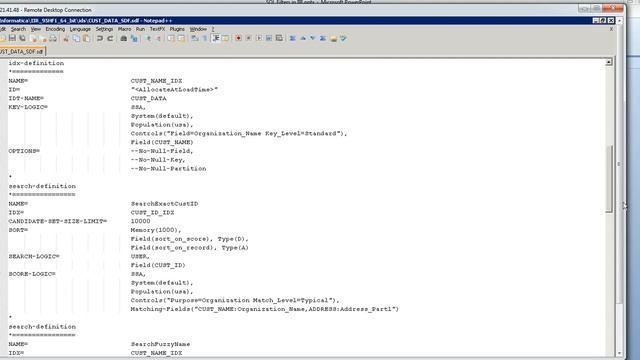
Task: Open User Defined Language dialog icon
Action: tap(225, 38)
